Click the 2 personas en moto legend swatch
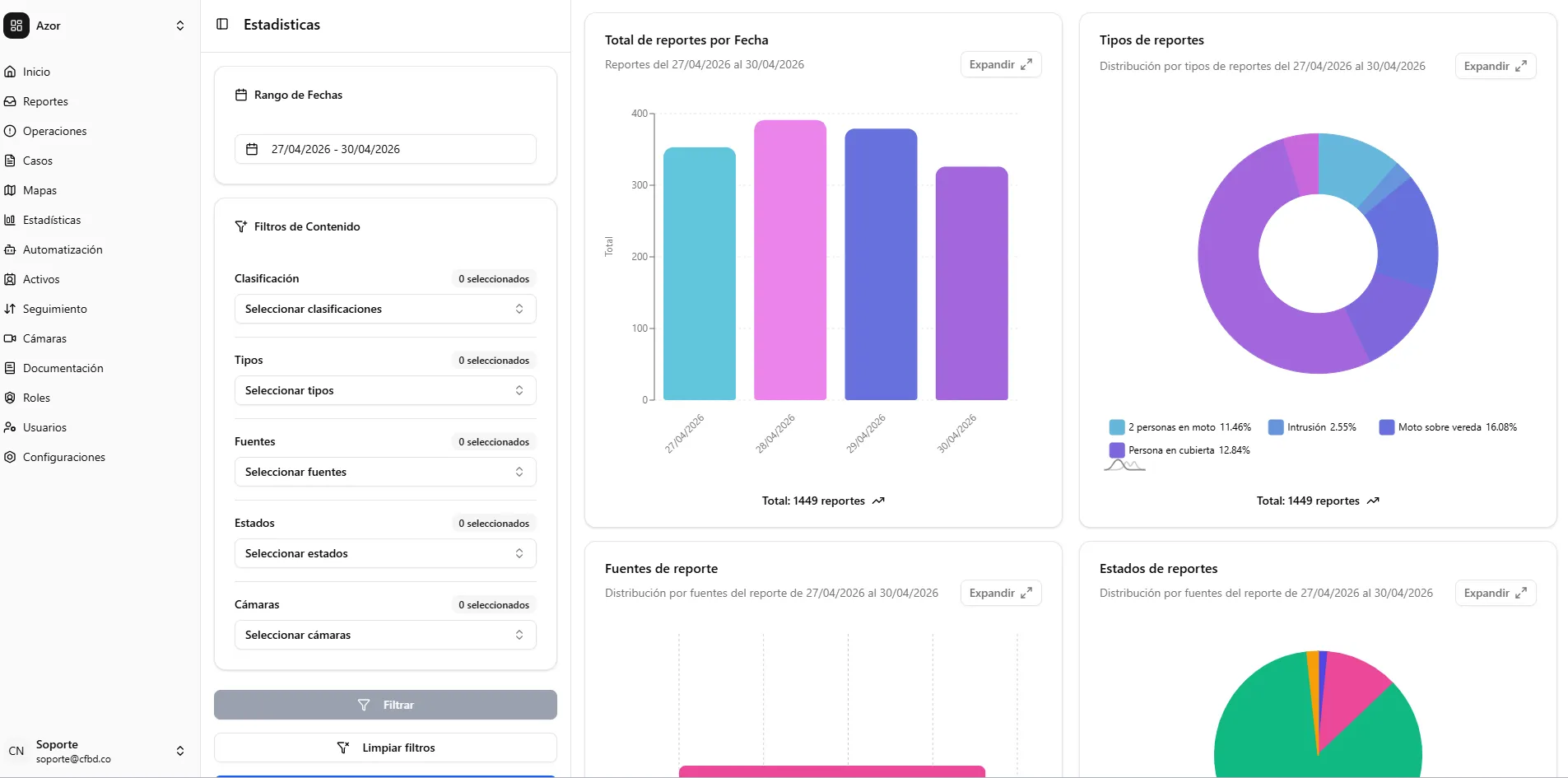The width and height of the screenshot is (1568, 778). pos(1117,427)
